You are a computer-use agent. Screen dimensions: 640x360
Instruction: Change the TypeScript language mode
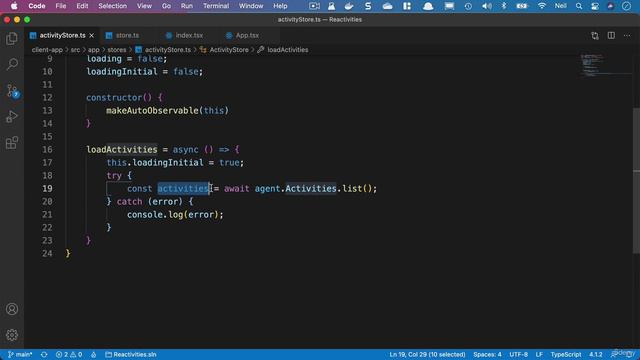(x=566, y=354)
